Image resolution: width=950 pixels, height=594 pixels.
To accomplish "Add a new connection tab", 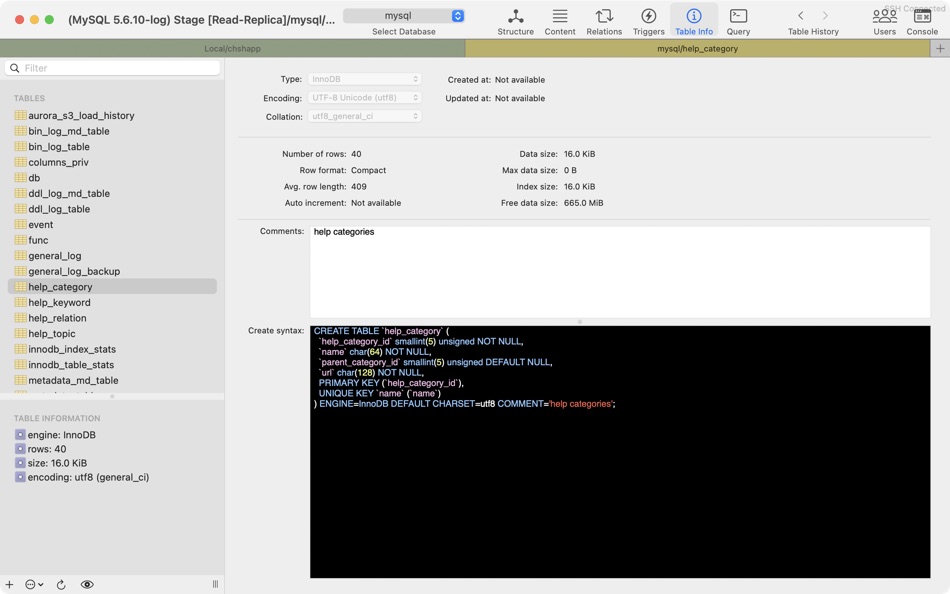I will coord(940,48).
